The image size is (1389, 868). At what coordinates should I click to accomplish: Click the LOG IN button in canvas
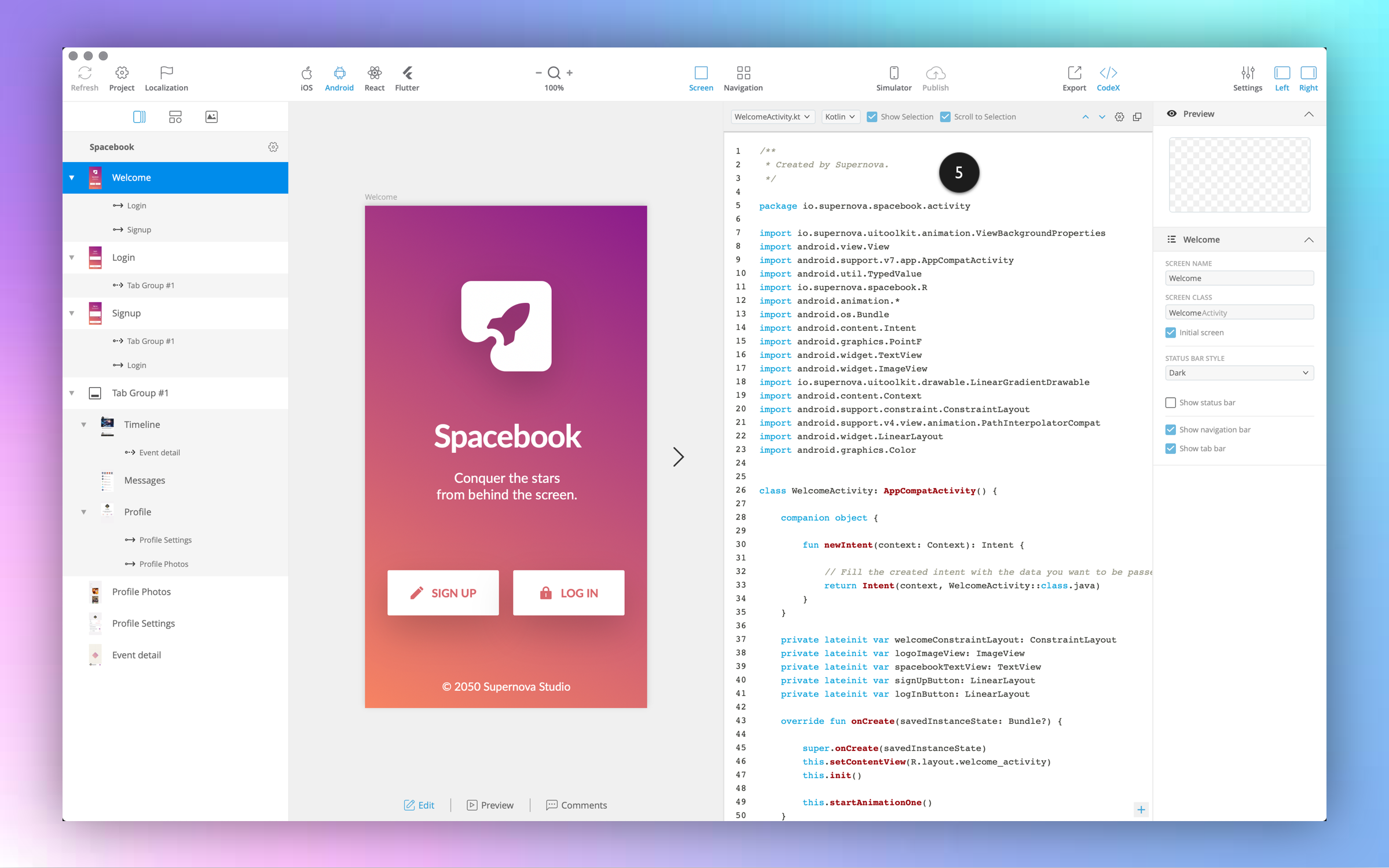[x=569, y=593]
